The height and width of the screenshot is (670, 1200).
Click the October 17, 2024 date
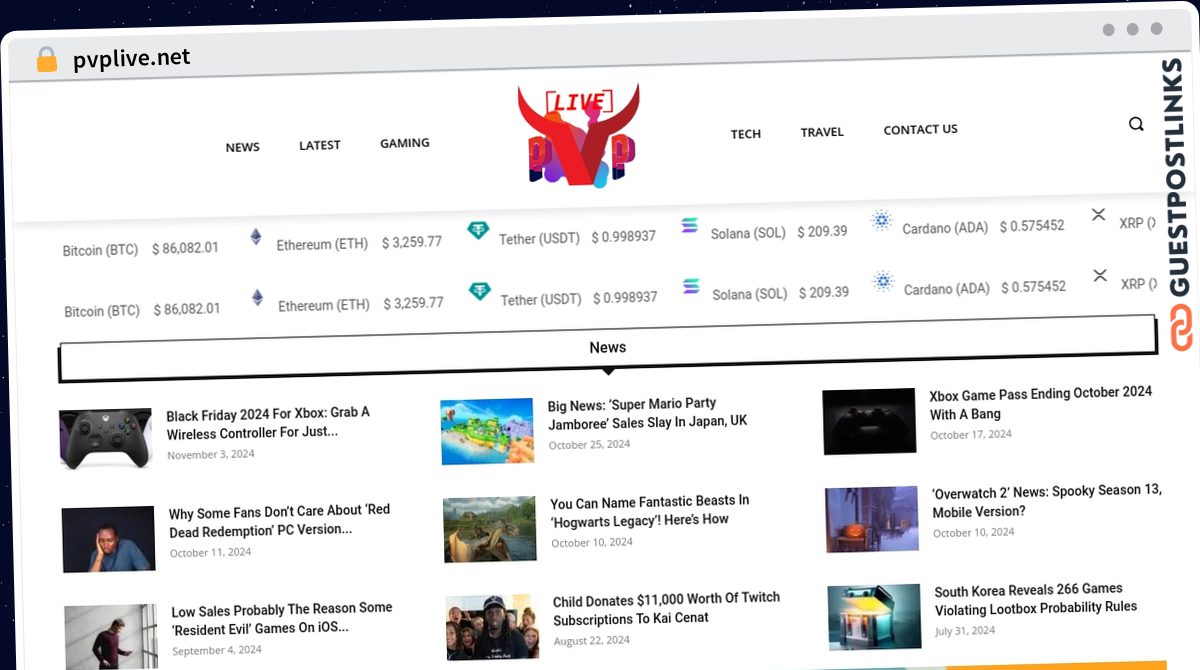pyautogui.click(x=971, y=435)
